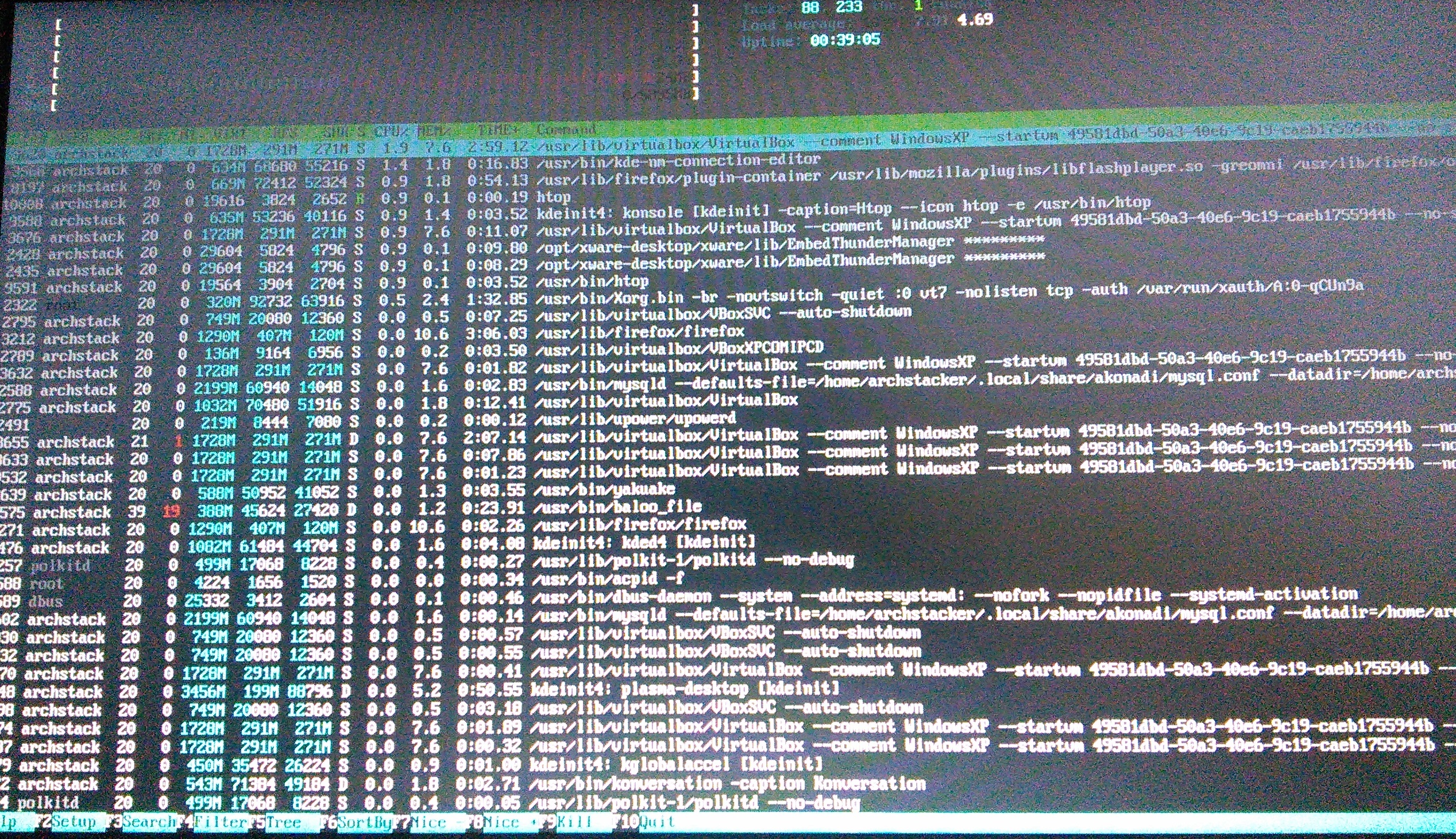The width and height of the screenshot is (1456, 839).
Task: Click F7 Nice - to lower niceness
Action: point(430,822)
